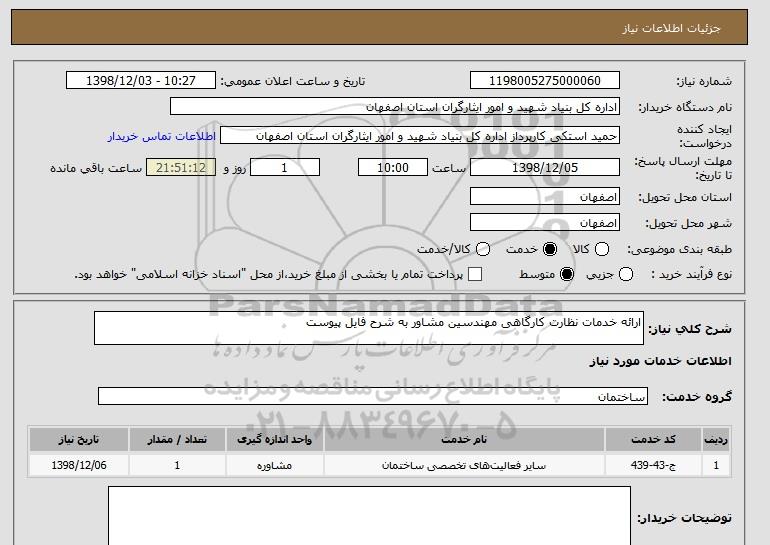Select the کالا radio button
This screenshot has height=545, width=770.
tap(602, 249)
